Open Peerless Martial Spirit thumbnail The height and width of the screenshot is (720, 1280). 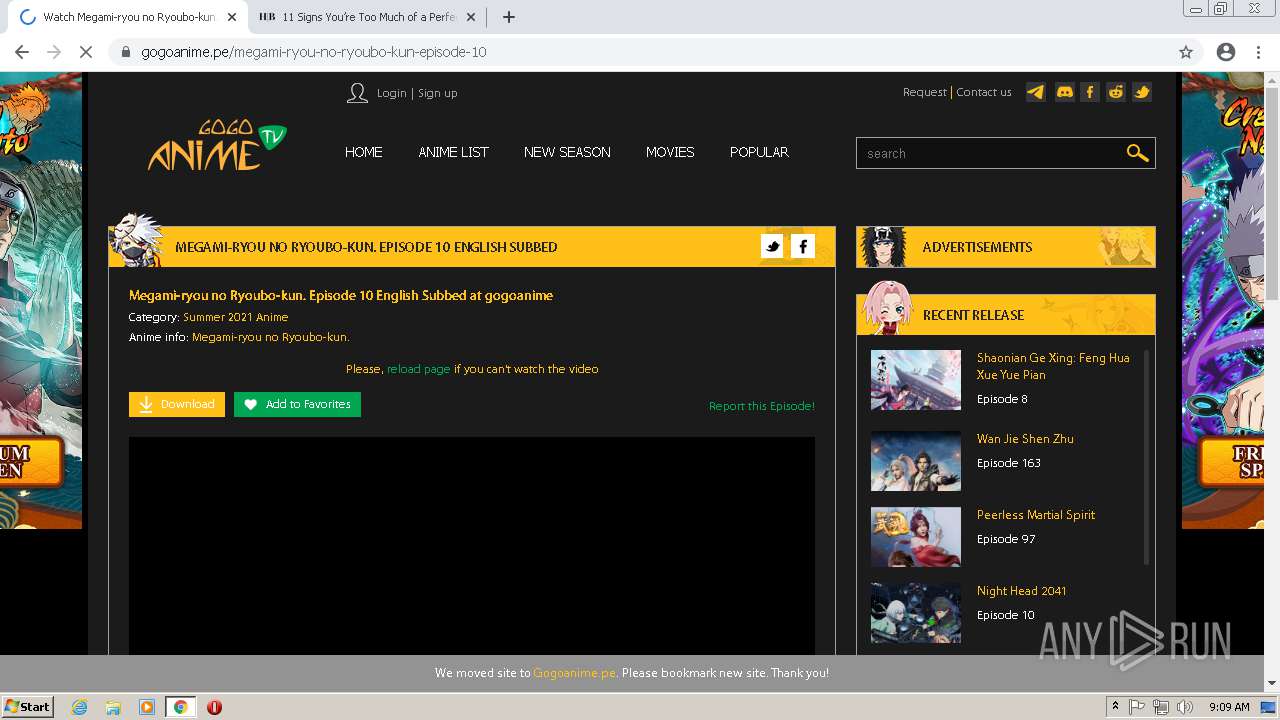[x=915, y=537]
